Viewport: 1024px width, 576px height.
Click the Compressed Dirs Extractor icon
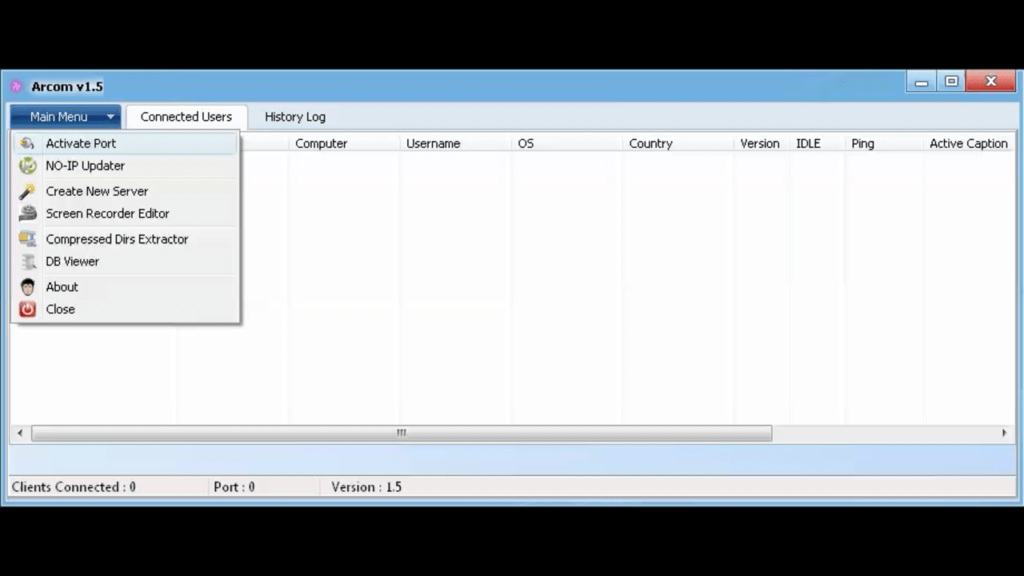coord(27,239)
